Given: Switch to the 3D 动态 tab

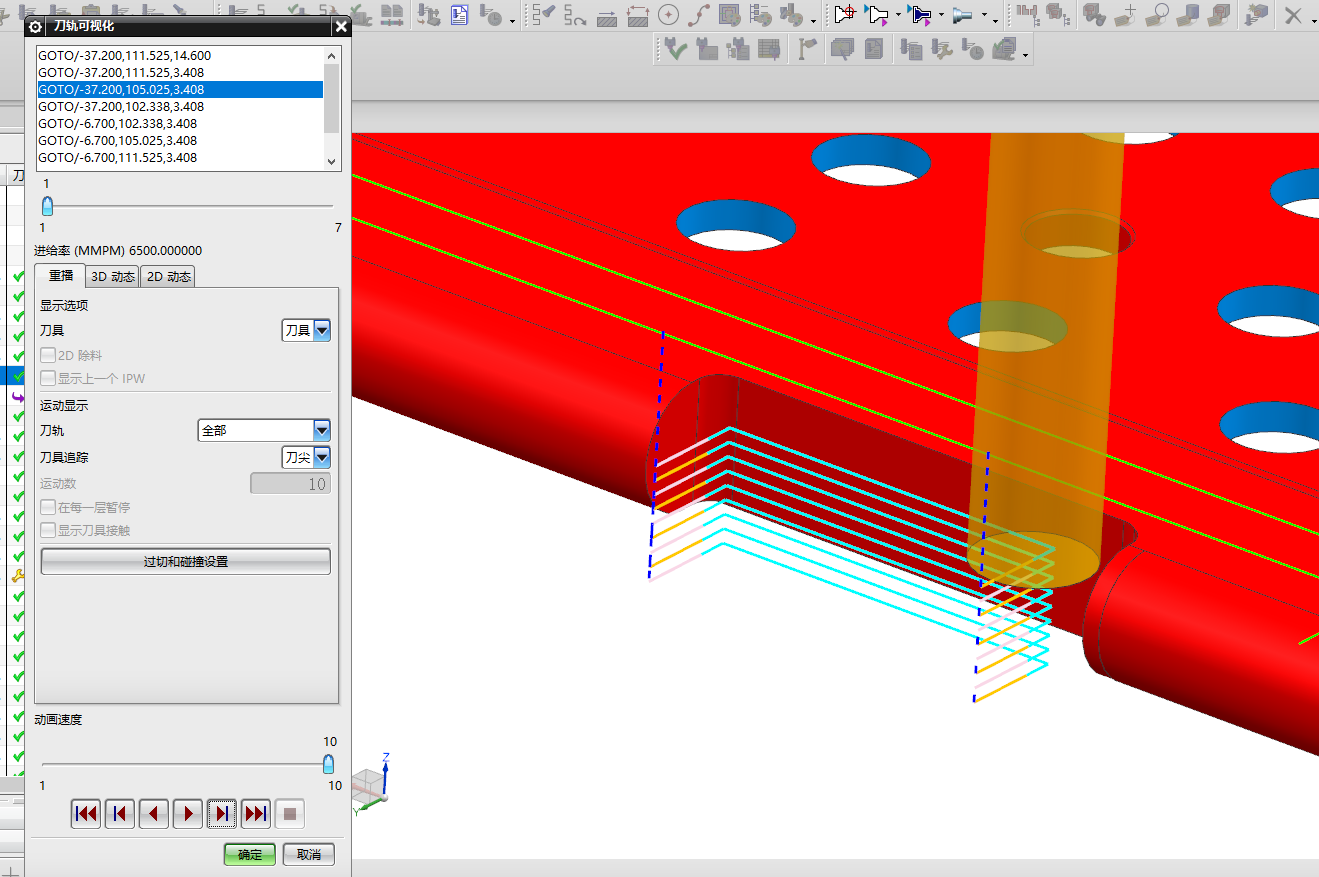Looking at the screenshot, I should coord(113,277).
